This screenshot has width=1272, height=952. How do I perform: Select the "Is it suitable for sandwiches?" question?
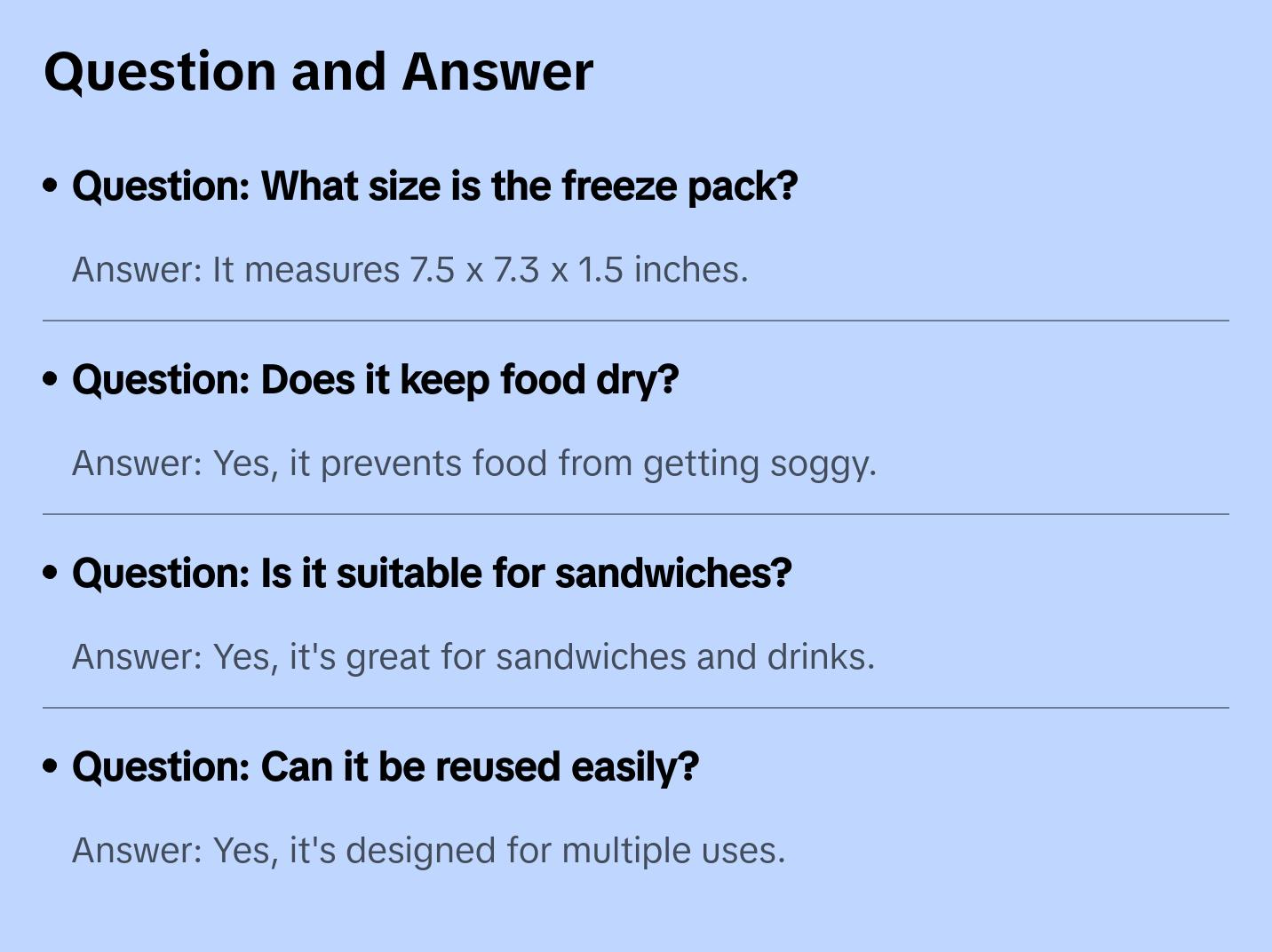point(432,574)
